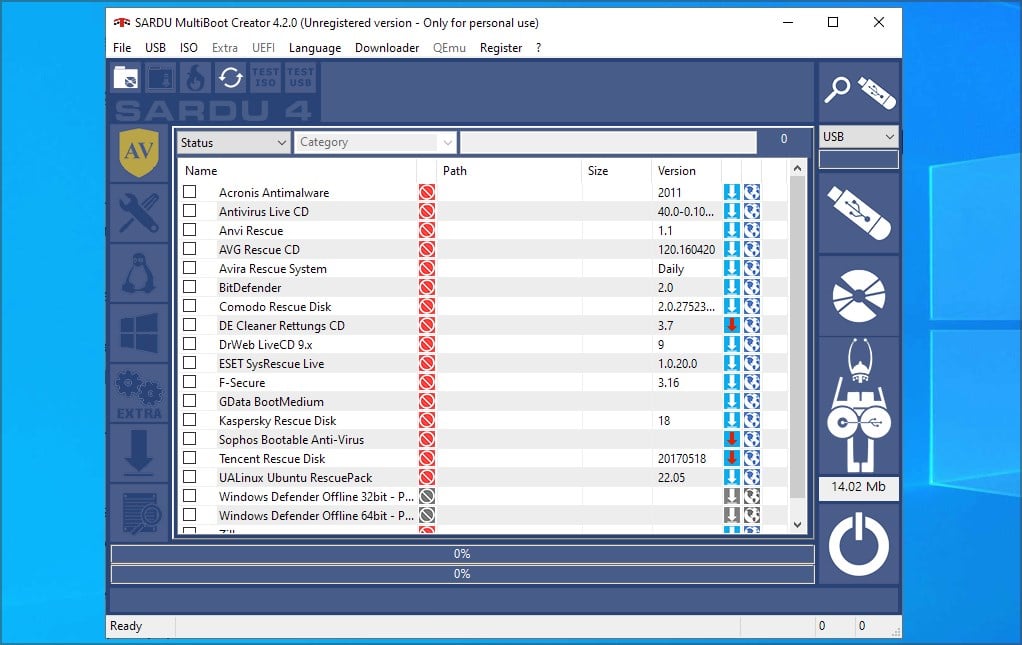Click the Test ISO toolbar icon
The width and height of the screenshot is (1022, 645).
click(265, 77)
